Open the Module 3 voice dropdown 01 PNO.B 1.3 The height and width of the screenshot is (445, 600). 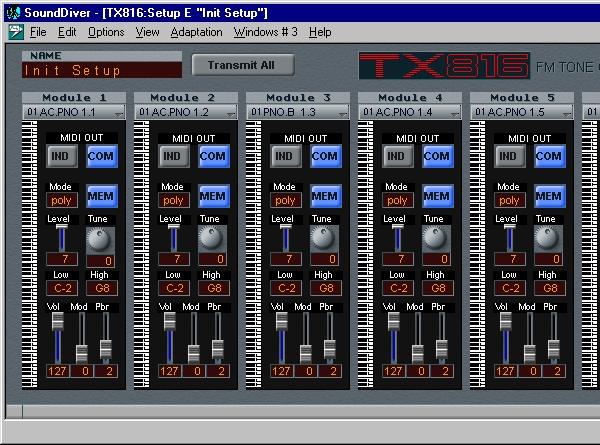[x=298, y=112]
